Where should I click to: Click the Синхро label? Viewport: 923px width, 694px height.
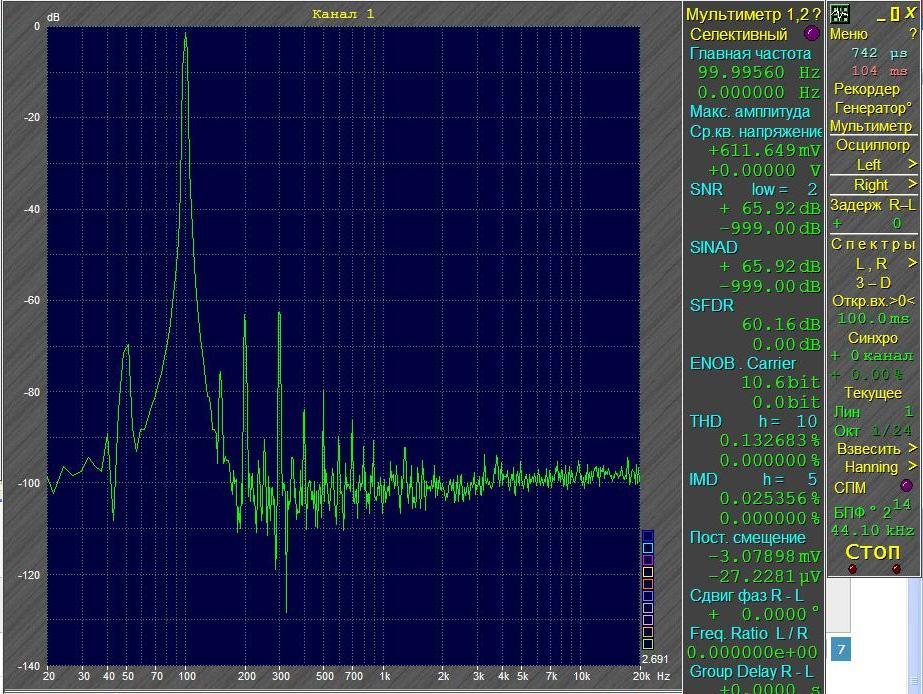872,338
